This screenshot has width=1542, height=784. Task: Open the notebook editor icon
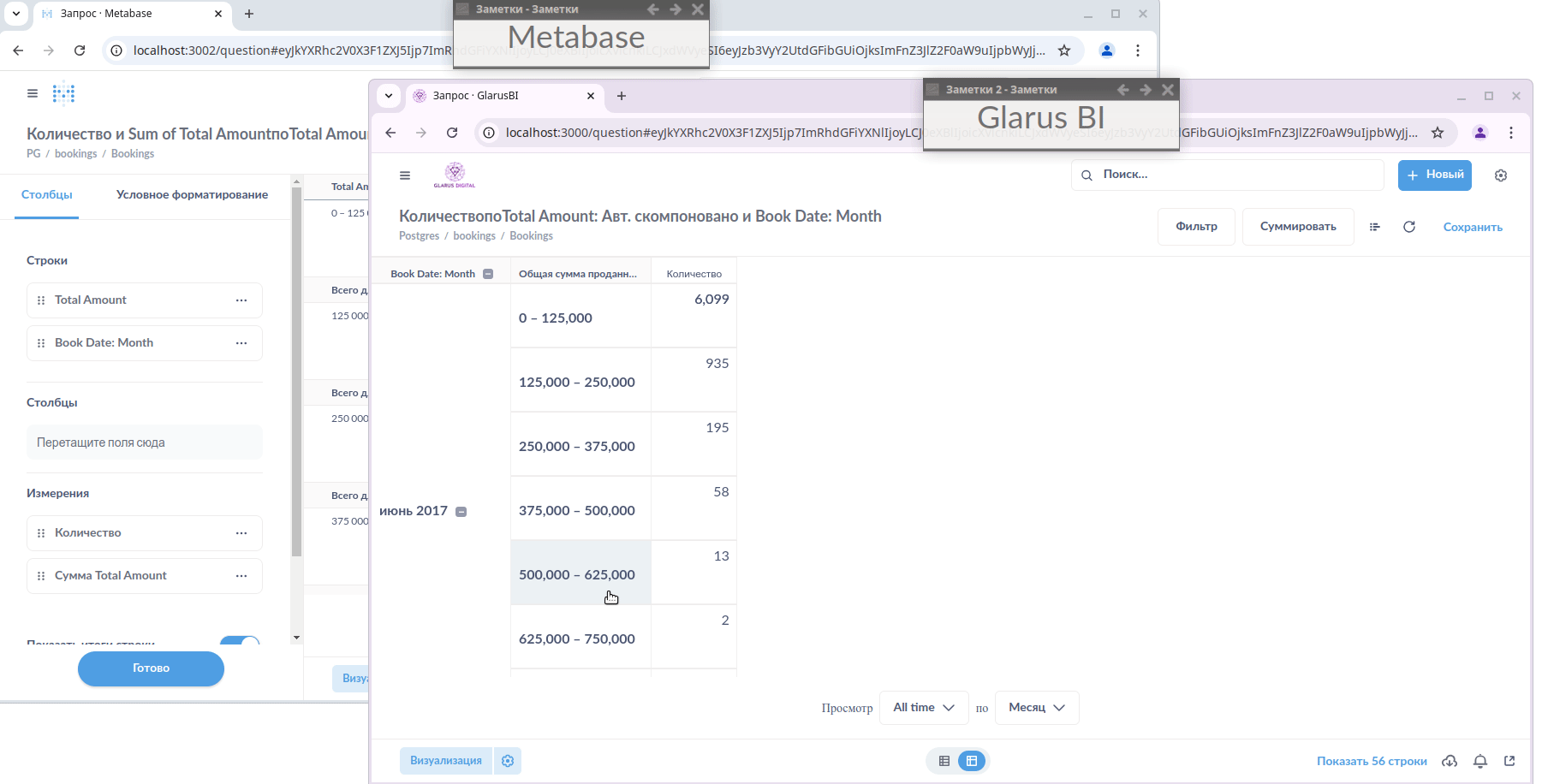pyautogui.click(x=1374, y=227)
